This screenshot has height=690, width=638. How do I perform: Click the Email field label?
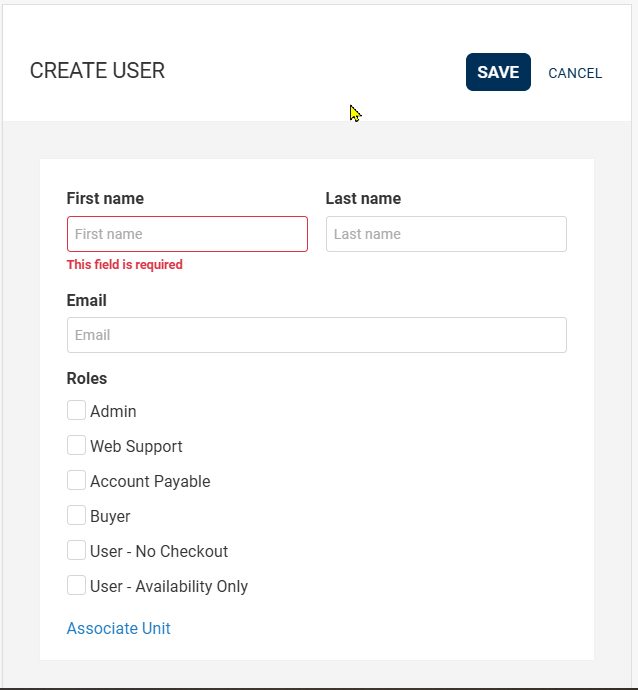point(87,301)
